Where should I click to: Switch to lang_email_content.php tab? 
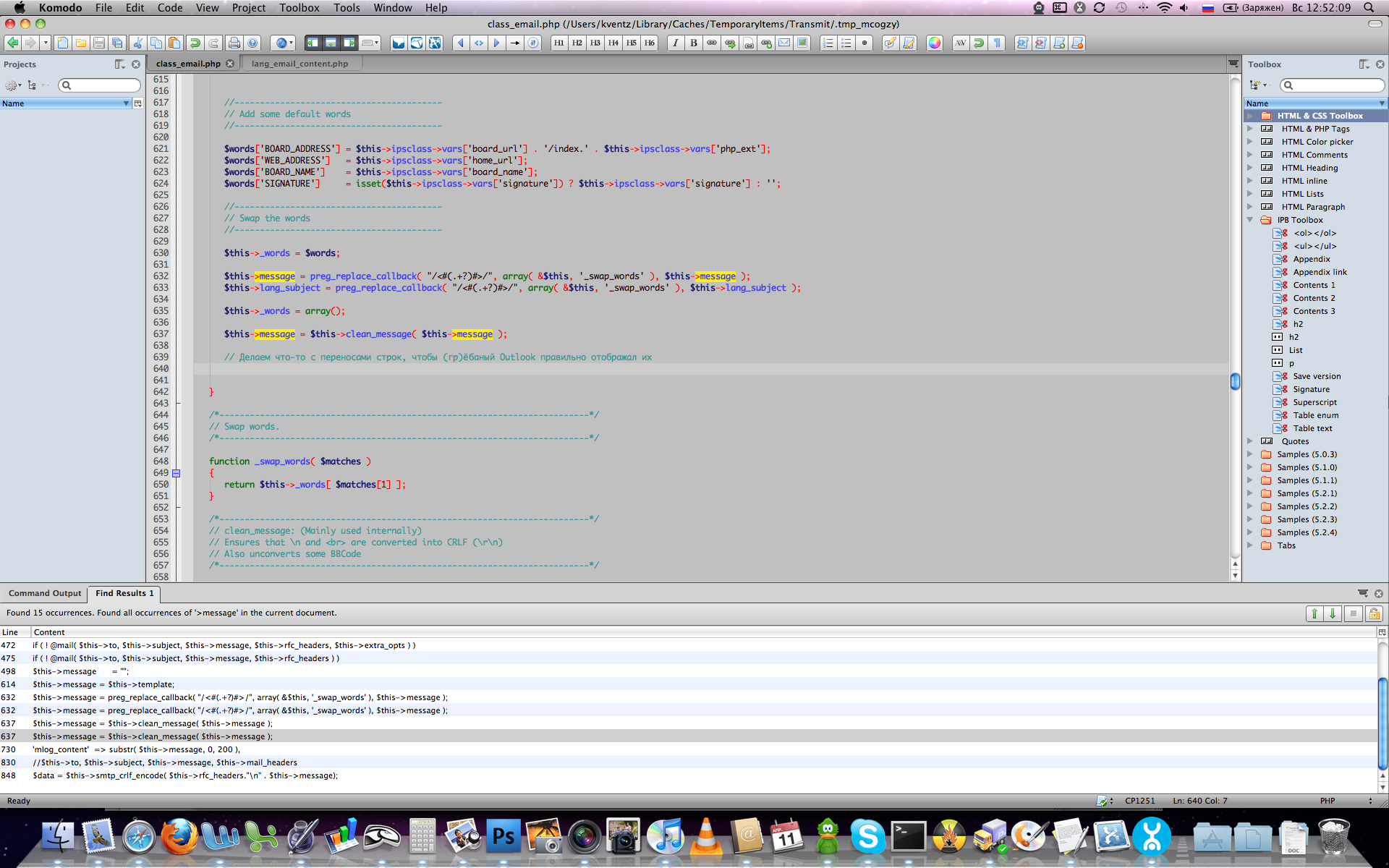(300, 64)
